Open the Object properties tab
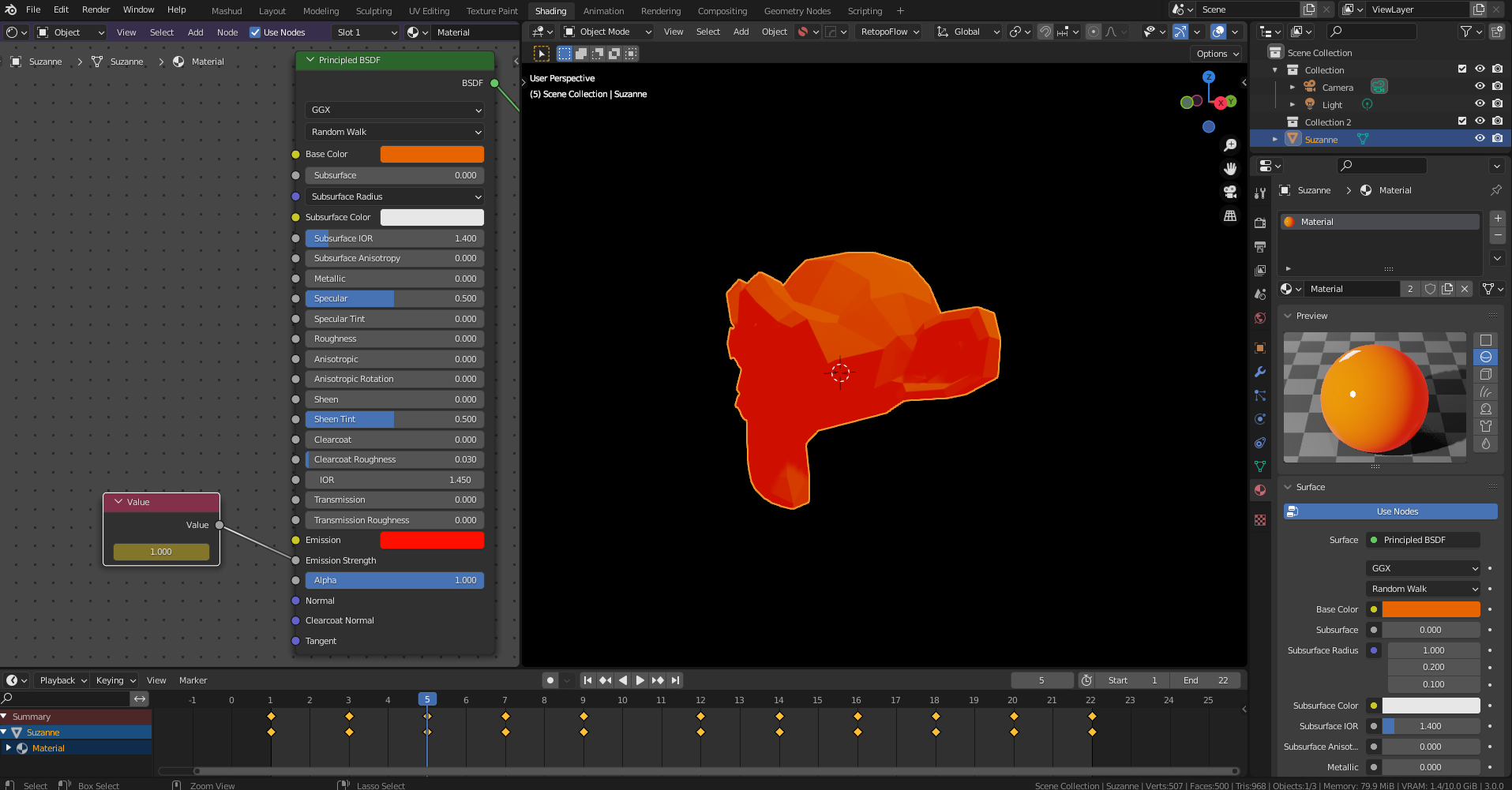This screenshot has height=790, width=1512. (1260, 348)
